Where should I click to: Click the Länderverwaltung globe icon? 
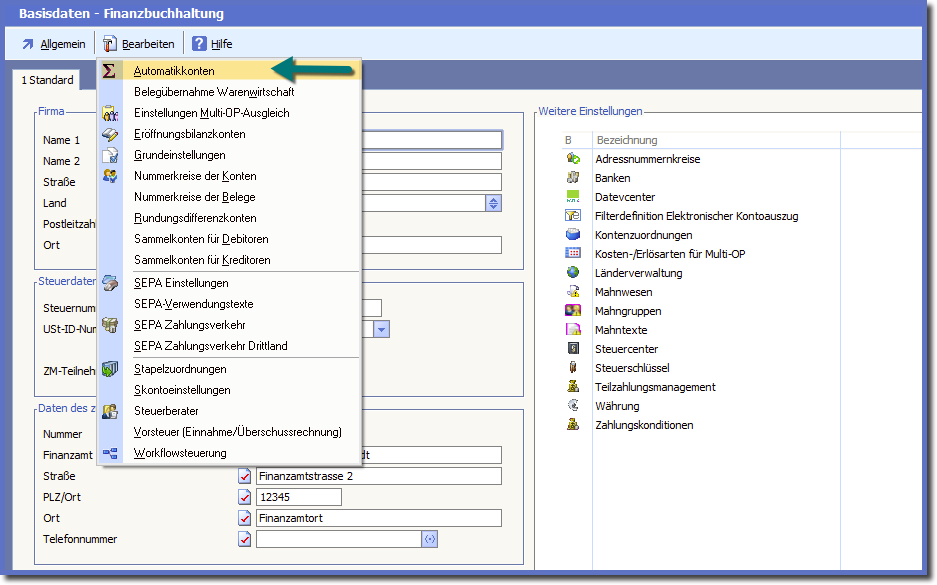point(573,273)
